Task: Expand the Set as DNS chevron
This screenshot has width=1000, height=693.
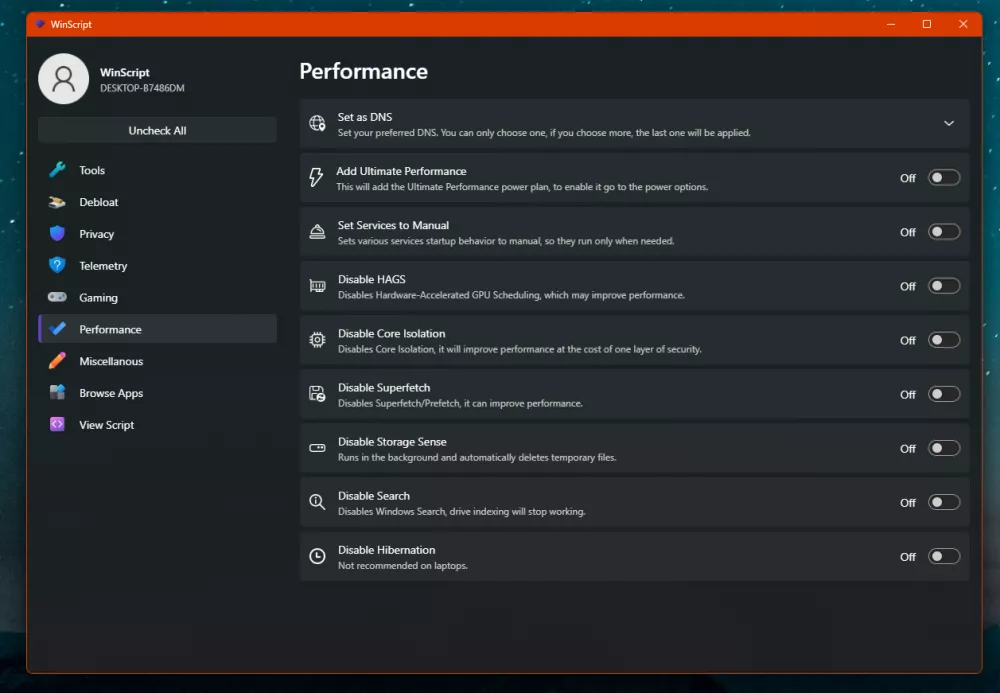Action: tap(948, 124)
